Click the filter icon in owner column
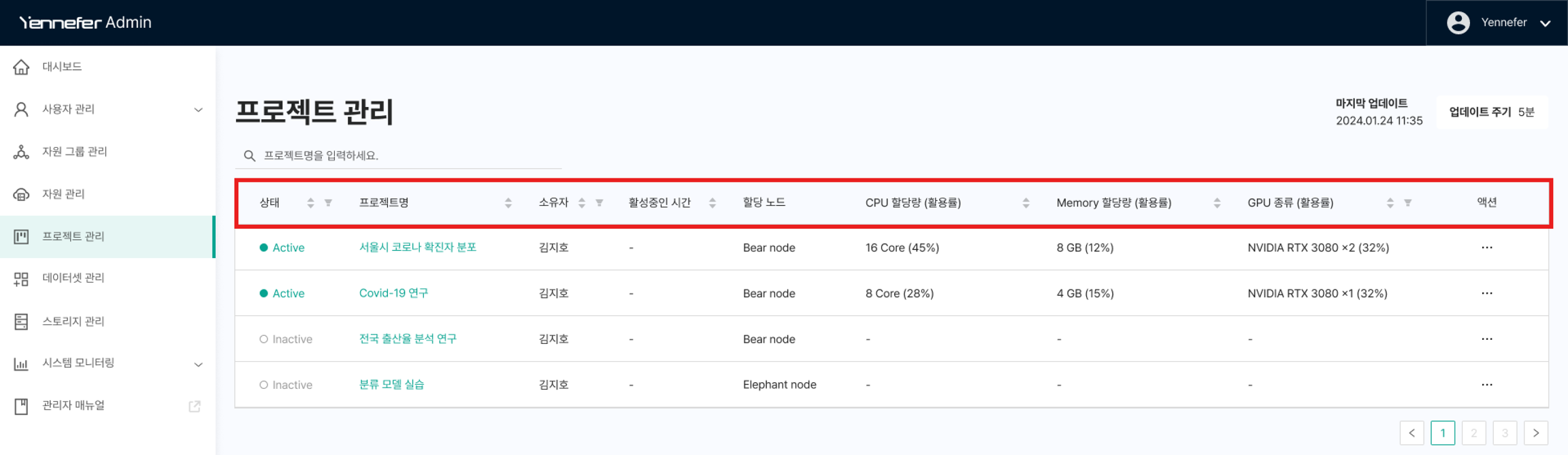The image size is (1568, 455). click(599, 203)
